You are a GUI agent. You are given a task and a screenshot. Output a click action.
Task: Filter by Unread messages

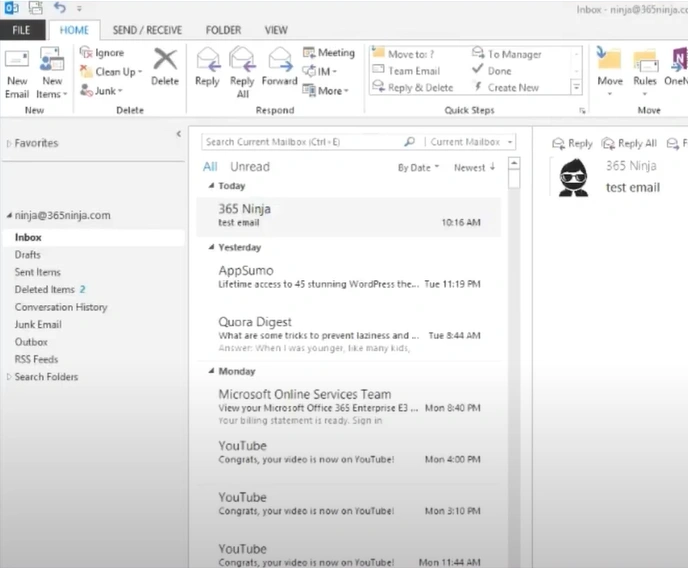(x=250, y=167)
